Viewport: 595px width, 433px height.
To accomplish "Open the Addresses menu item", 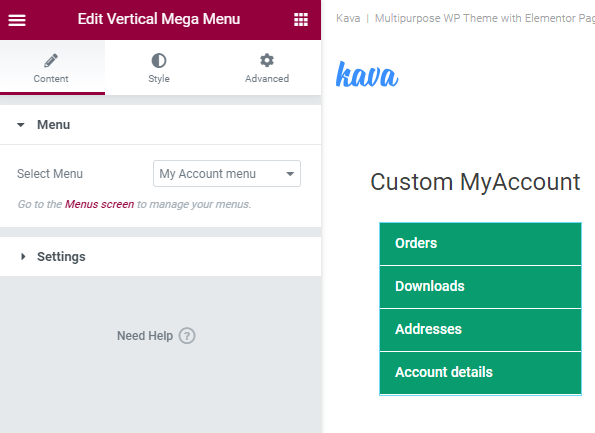I will [x=480, y=330].
